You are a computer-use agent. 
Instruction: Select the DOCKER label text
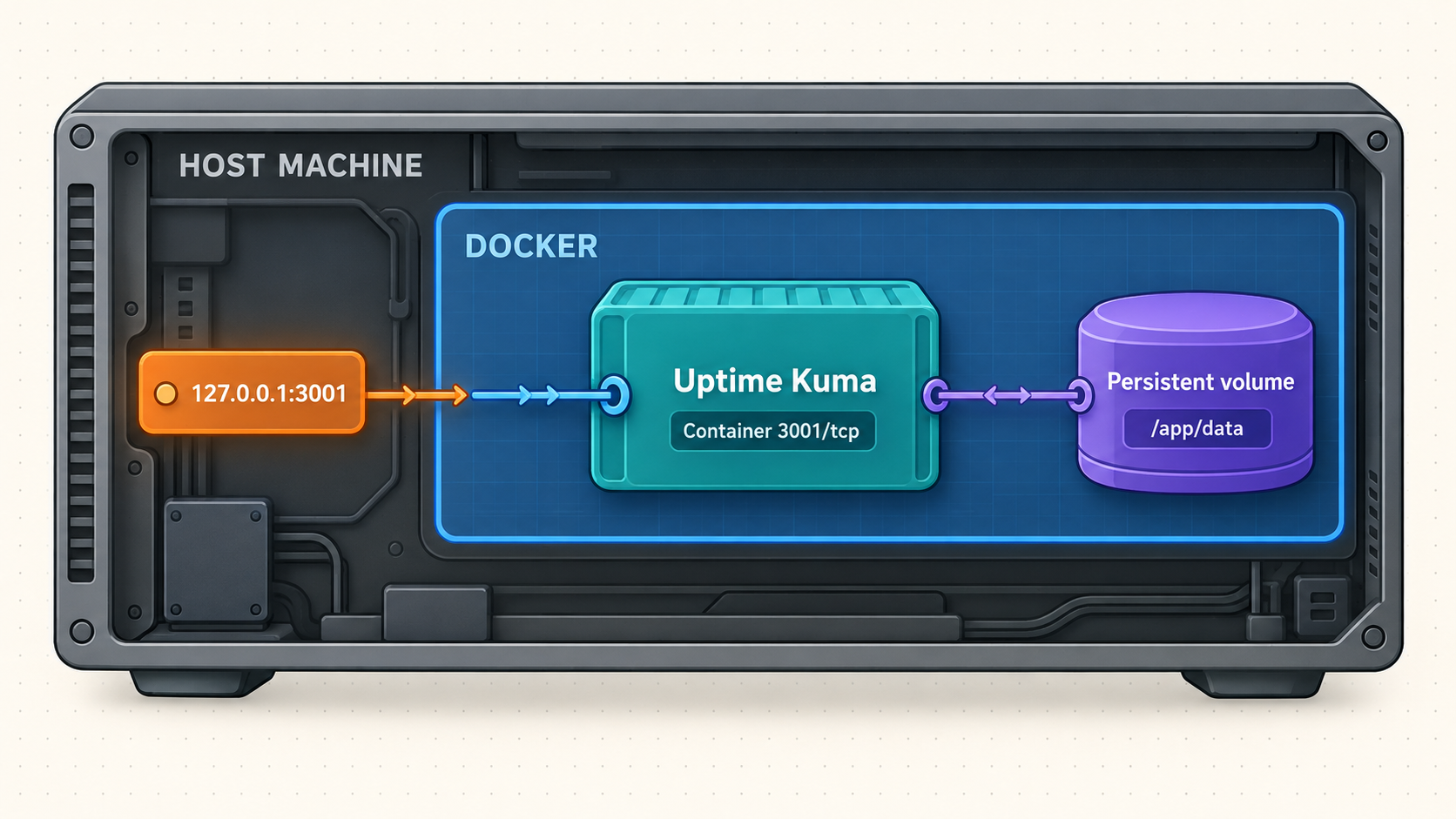[531, 246]
